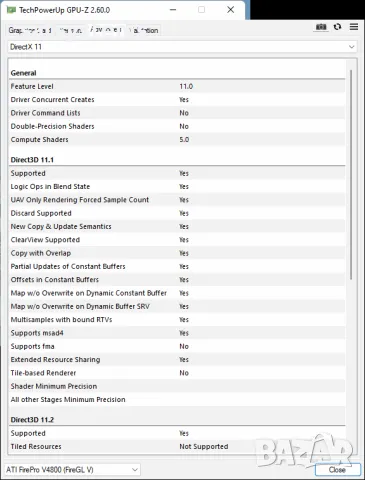The width and height of the screenshot is (365, 480).
Task: Select the Supports msad4 row
Action: tap(177, 333)
